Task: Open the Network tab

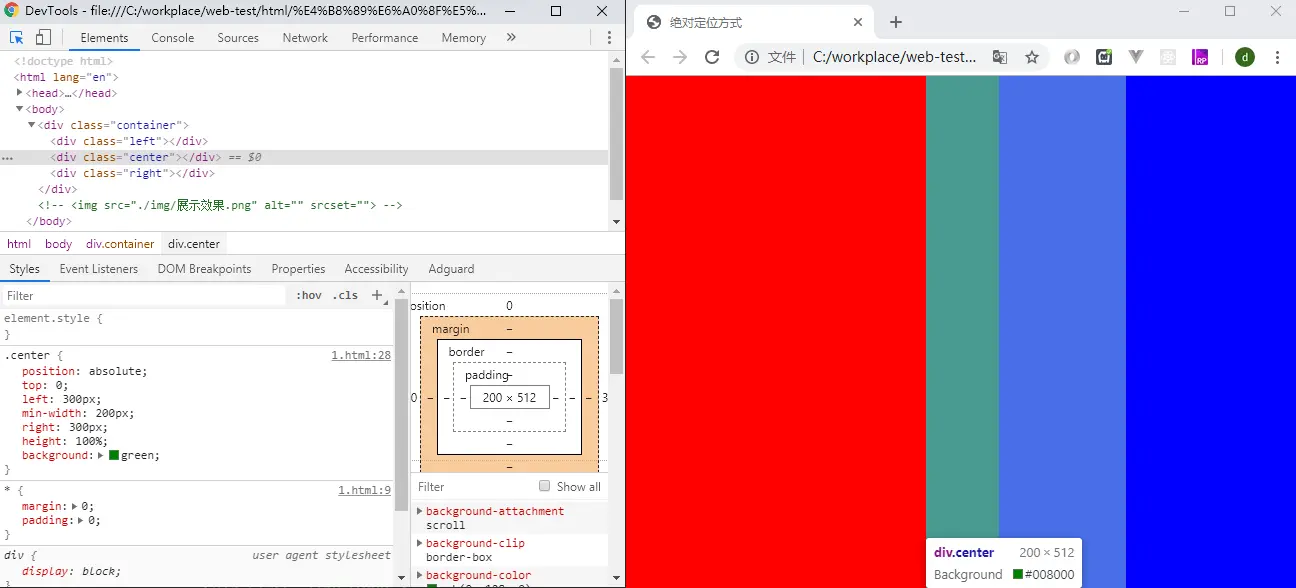Action: pos(305,37)
